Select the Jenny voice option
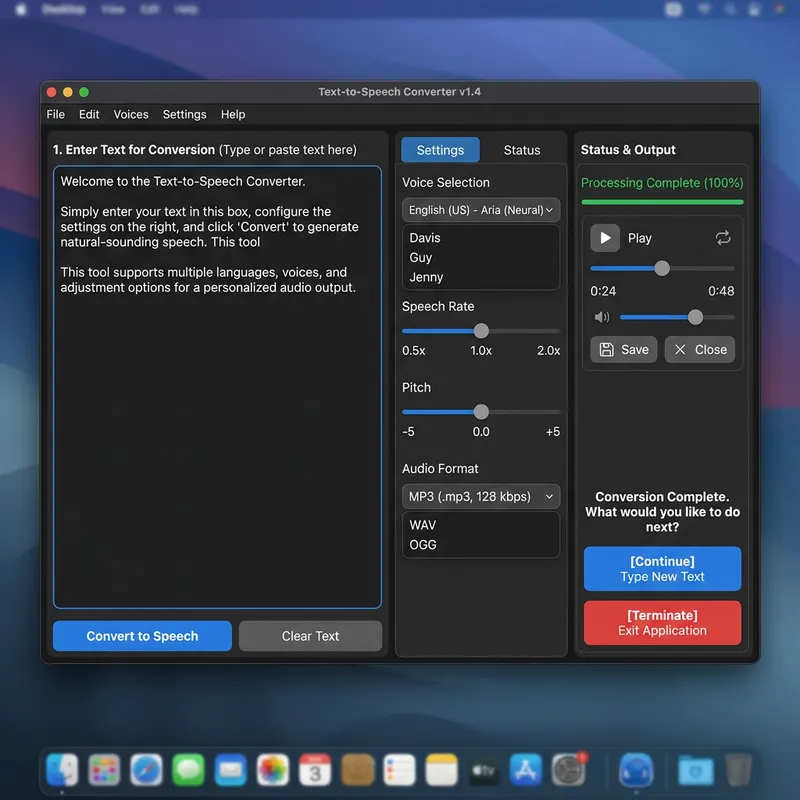This screenshot has width=800, height=800. [x=427, y=277]
